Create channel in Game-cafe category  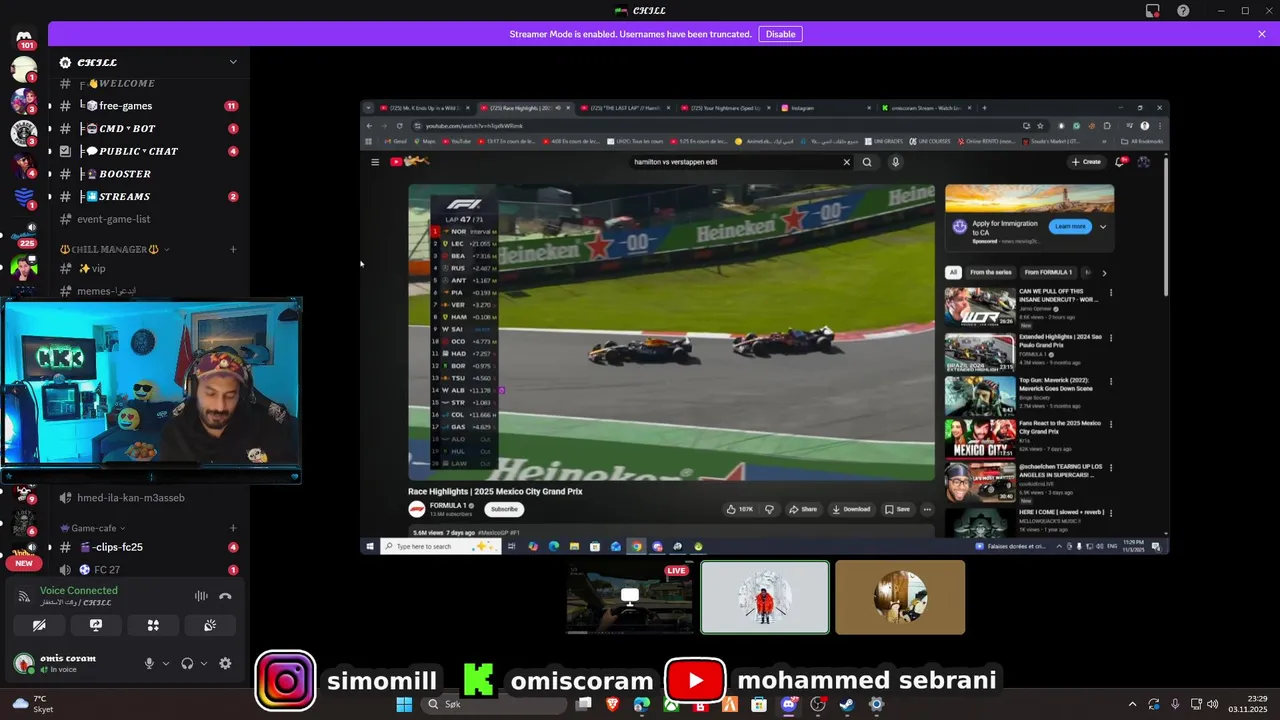tap(233, 528)
